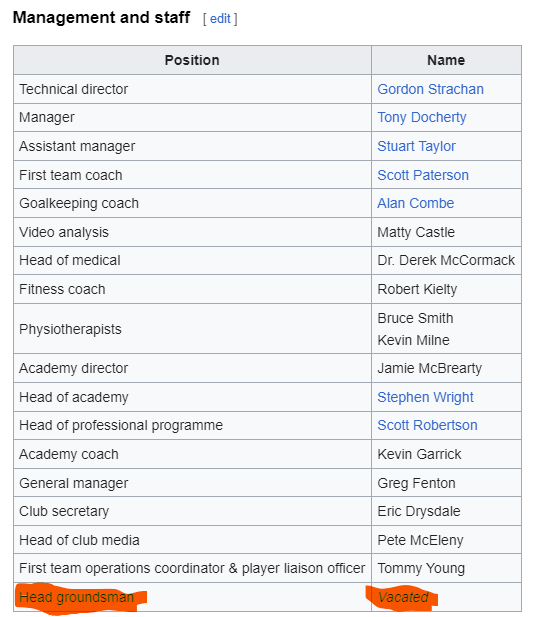Image resolution: width=534 pixels, height=617 pixels.
Task: Click the Alan Combe link
Action: [416, 203]
